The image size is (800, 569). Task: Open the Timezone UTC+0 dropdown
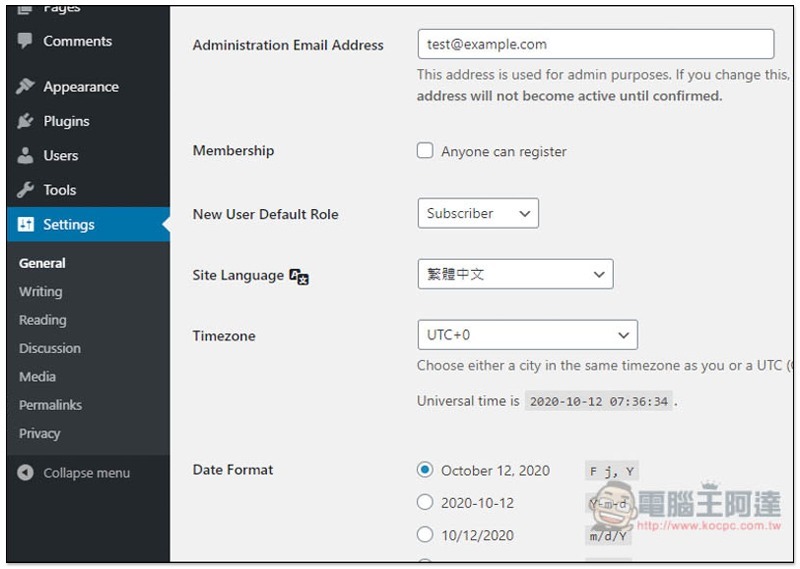click(x=526, y=335)
